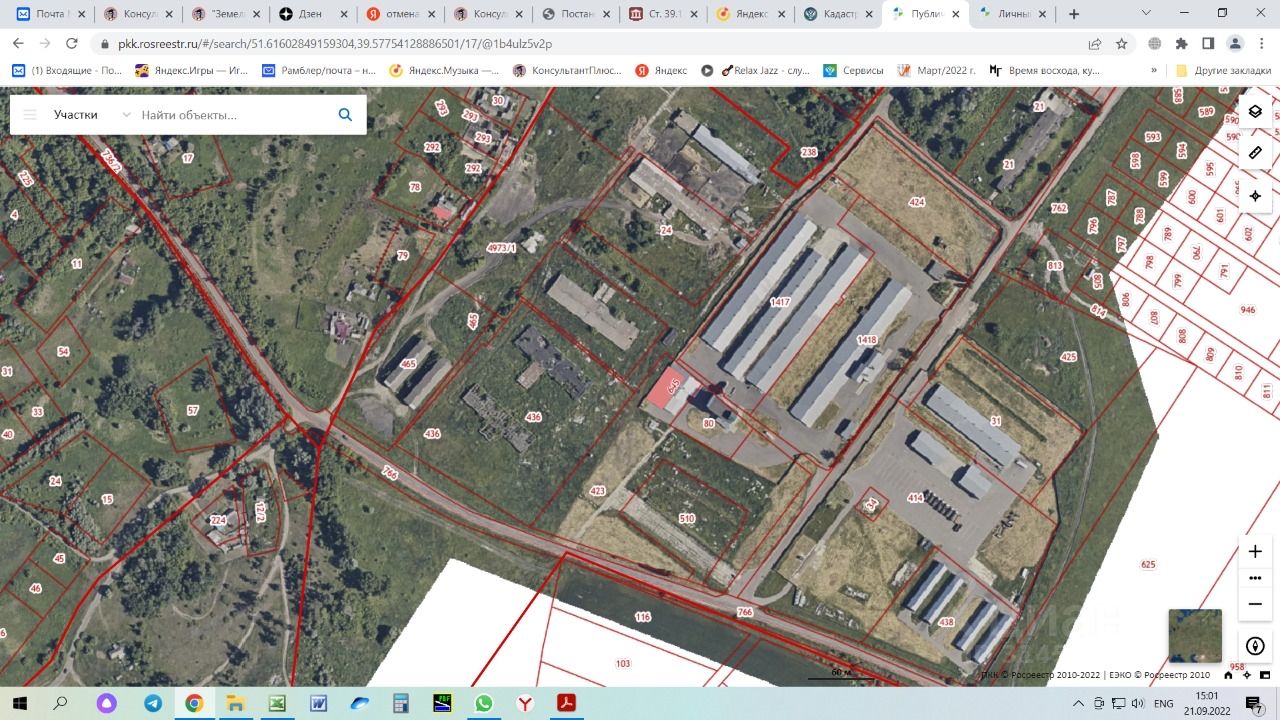The image size is (1280, 720).
Task: Switch to the Ст. 39.1 tab
Action: click(663, 14)
